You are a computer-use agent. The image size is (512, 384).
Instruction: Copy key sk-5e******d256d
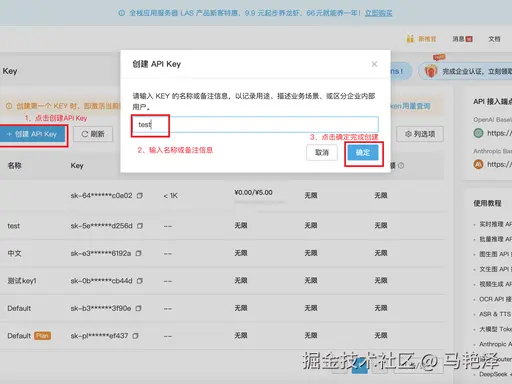click(140, 226)
